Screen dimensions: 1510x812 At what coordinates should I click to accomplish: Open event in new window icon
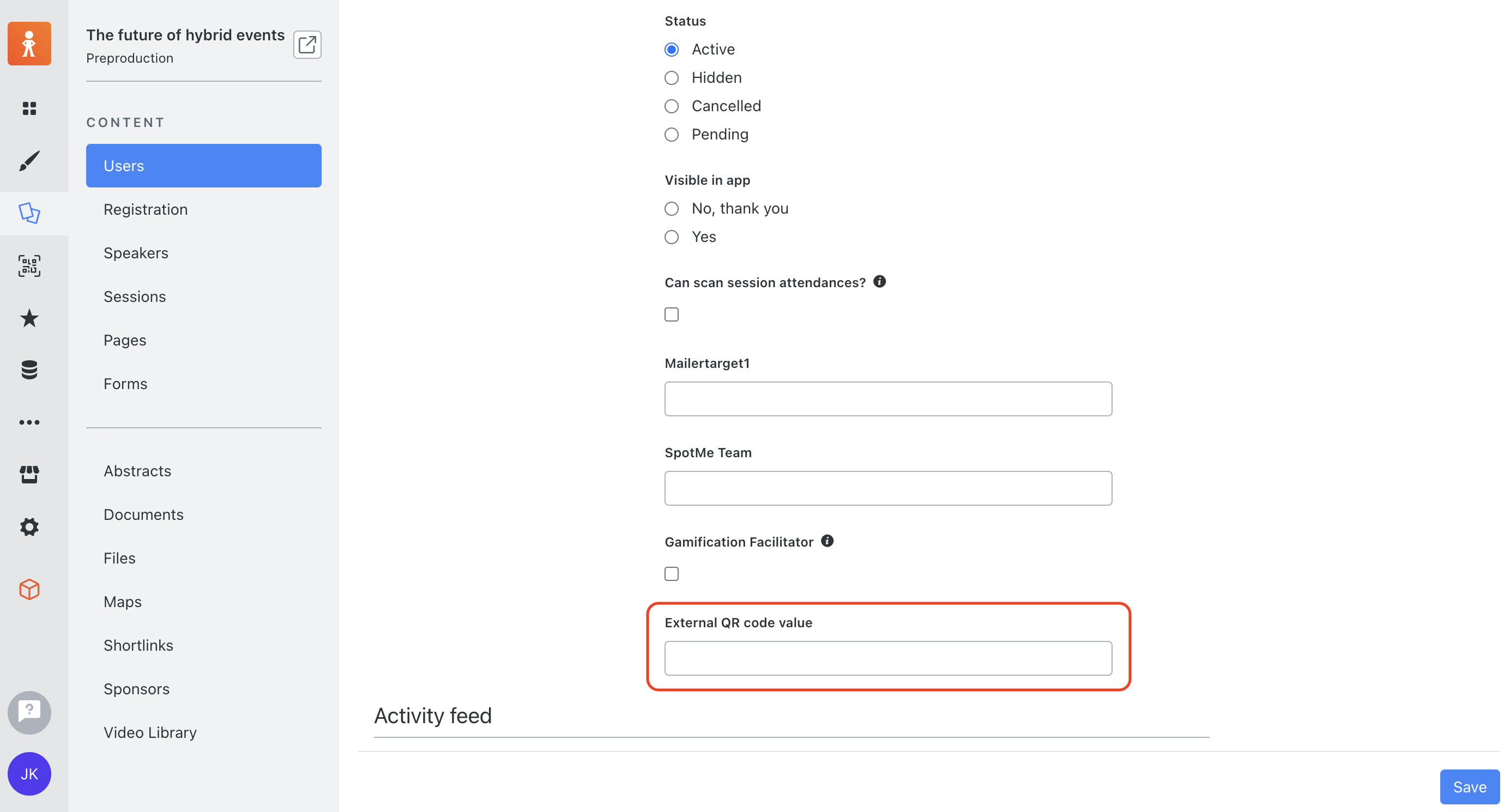(x=307, y=45)
